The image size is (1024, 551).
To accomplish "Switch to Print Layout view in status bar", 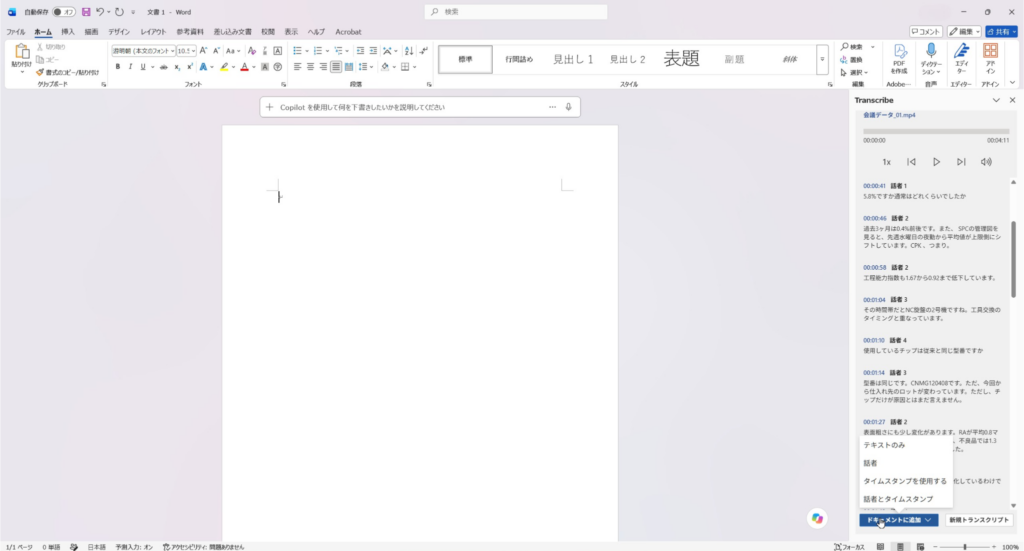I will pyautogui.click(x=900, y=546).
